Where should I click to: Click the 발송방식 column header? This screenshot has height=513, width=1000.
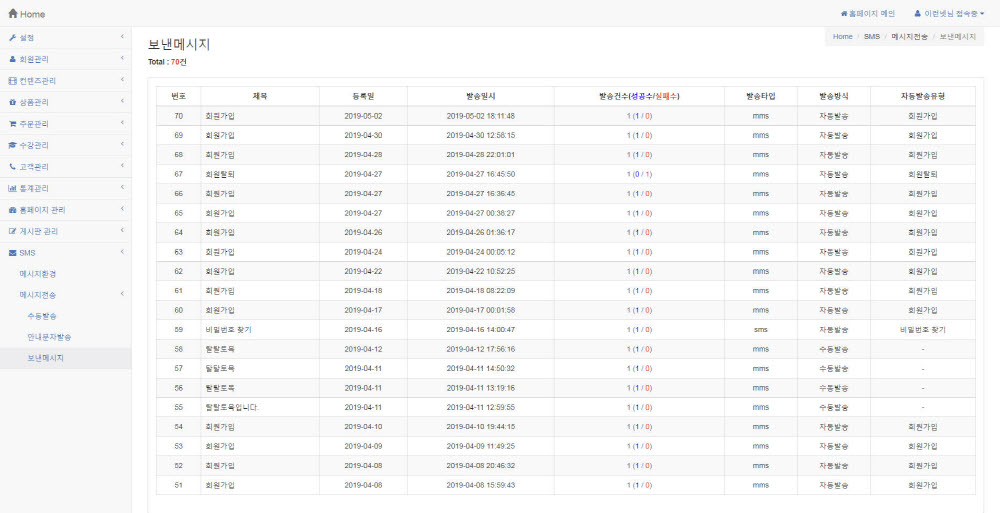click(x=834, y=96)
